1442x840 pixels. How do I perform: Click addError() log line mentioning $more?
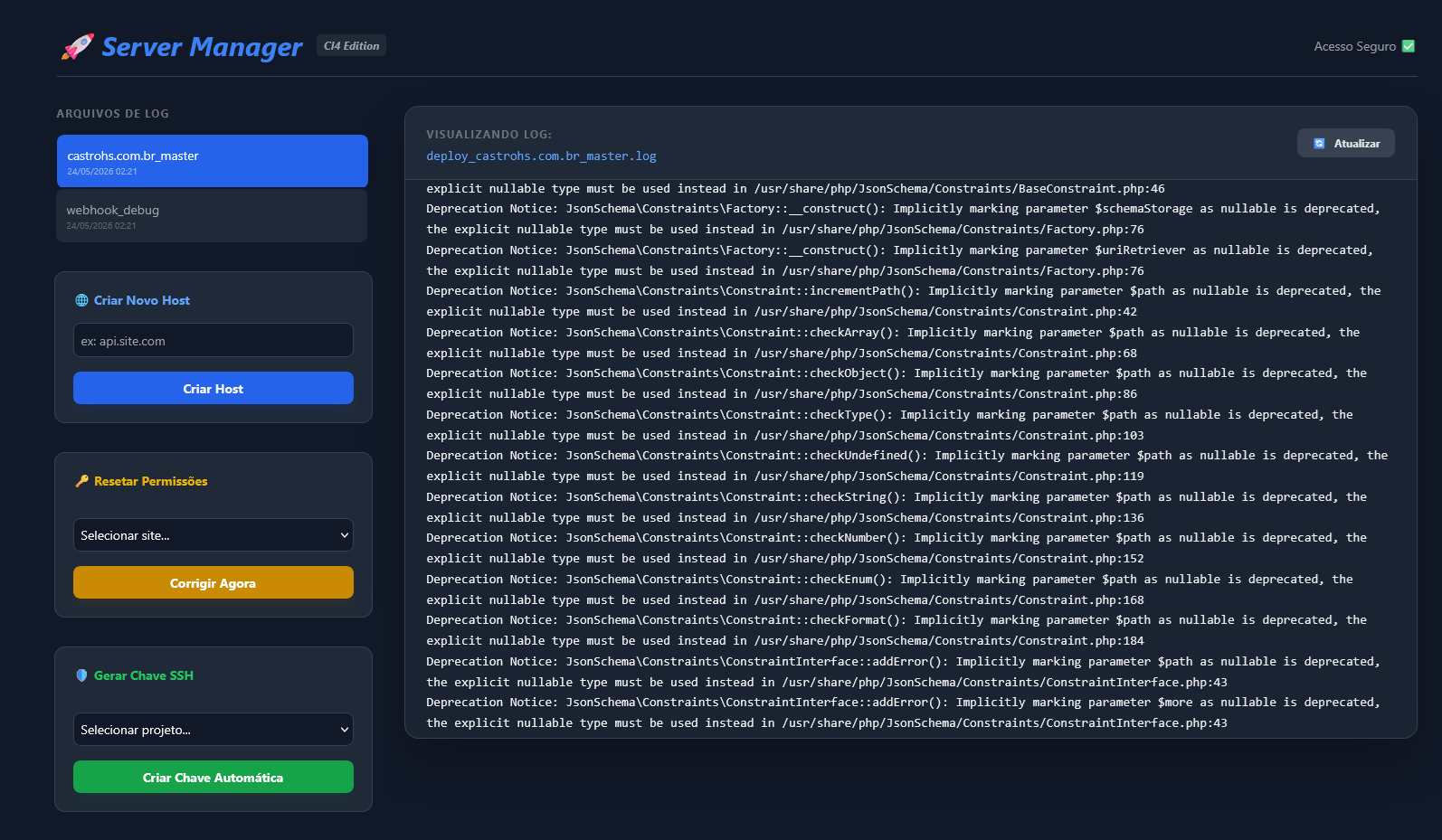tap(904, 703)
